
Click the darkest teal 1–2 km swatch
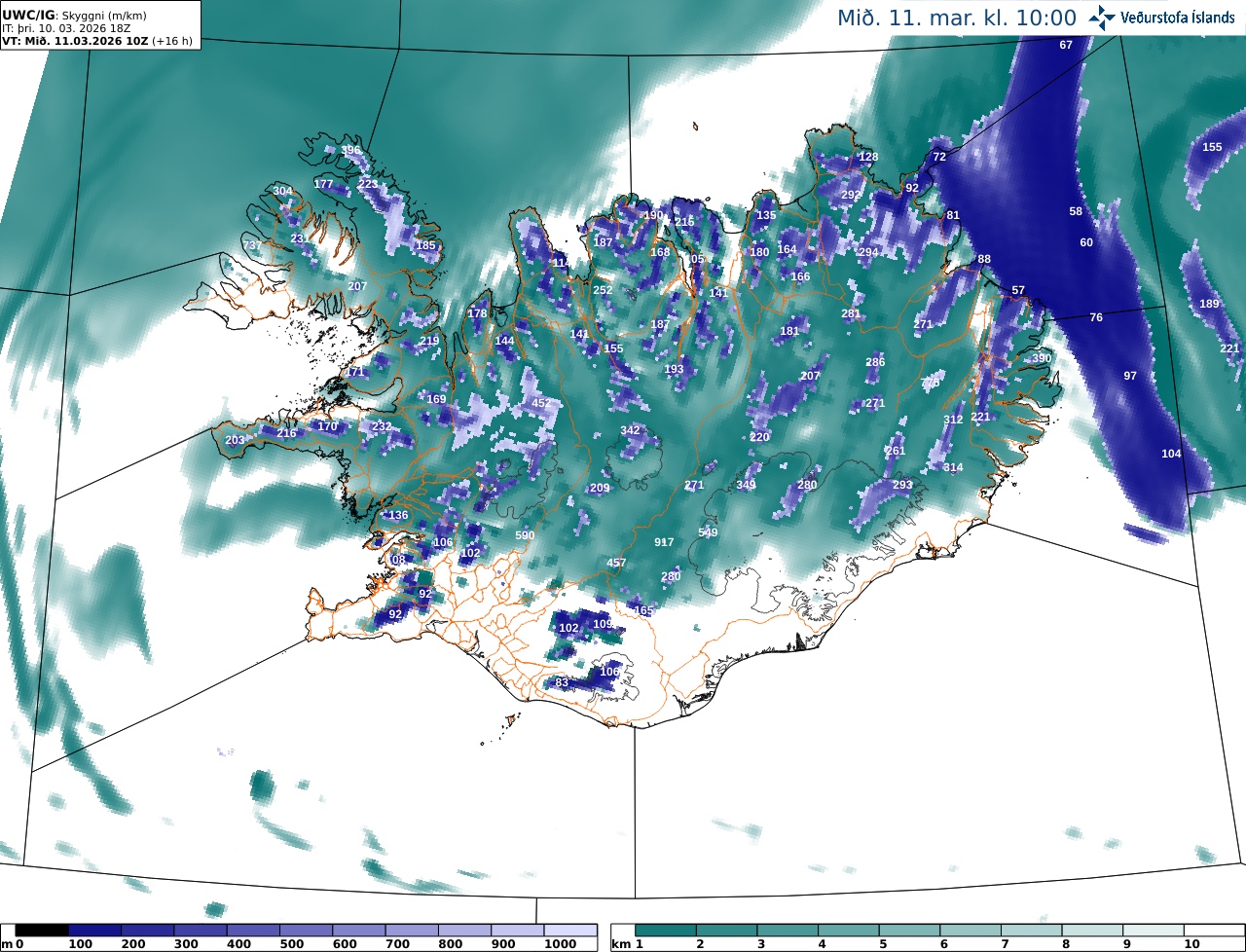tap(666, 931)
